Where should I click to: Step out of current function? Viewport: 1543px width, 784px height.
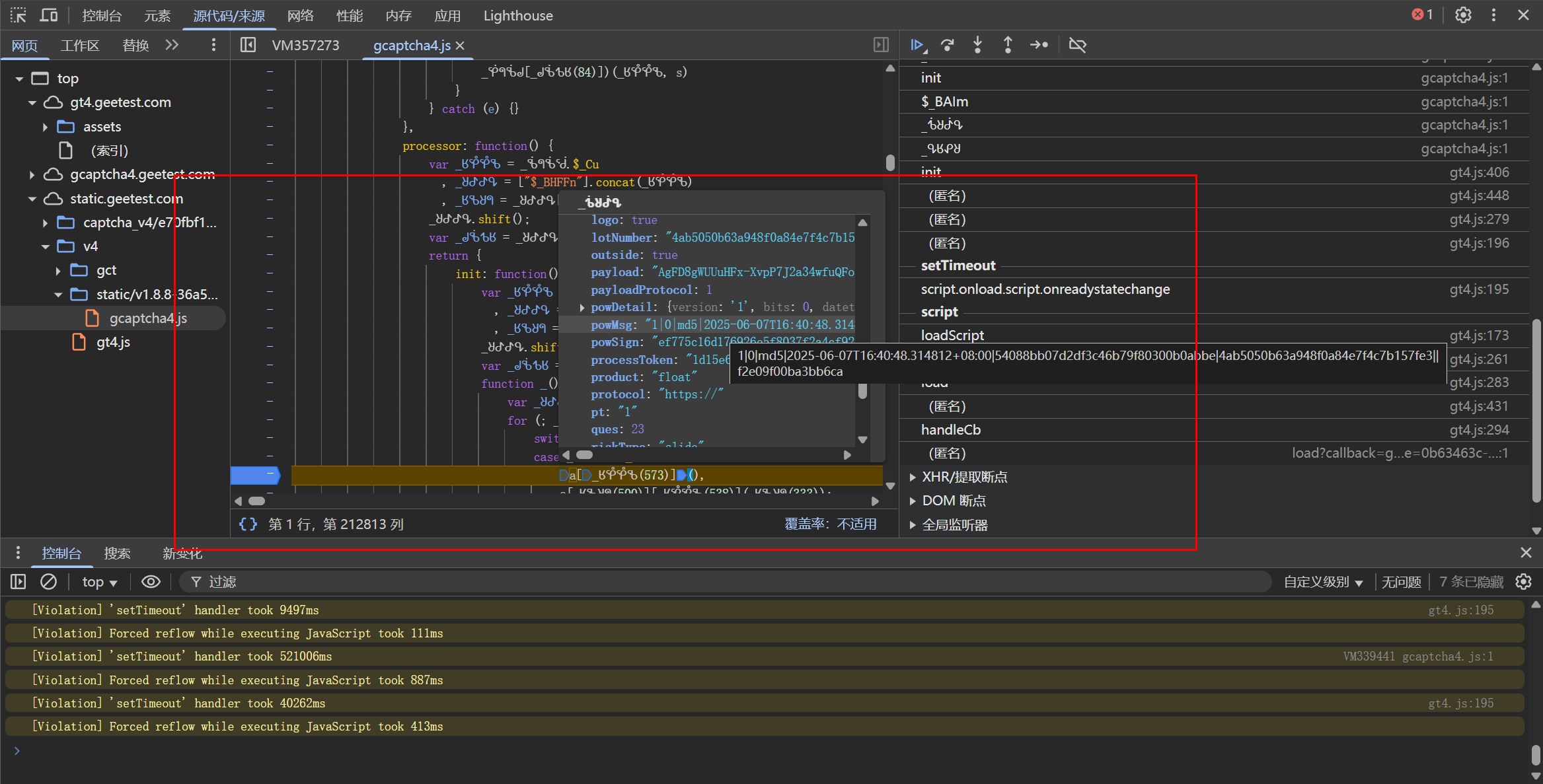coord(1008,45)
